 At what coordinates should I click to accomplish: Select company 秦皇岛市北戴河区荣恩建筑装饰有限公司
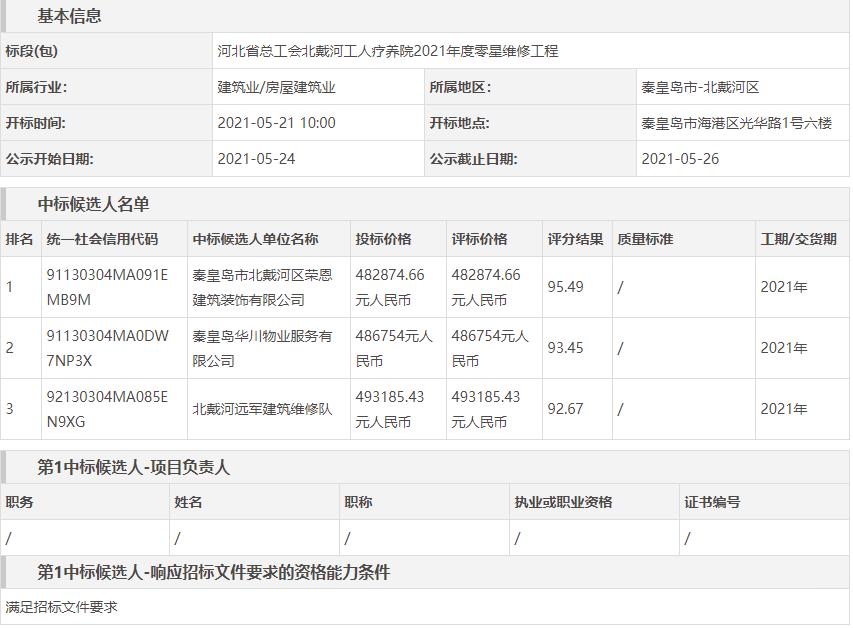tap(262, 287)
